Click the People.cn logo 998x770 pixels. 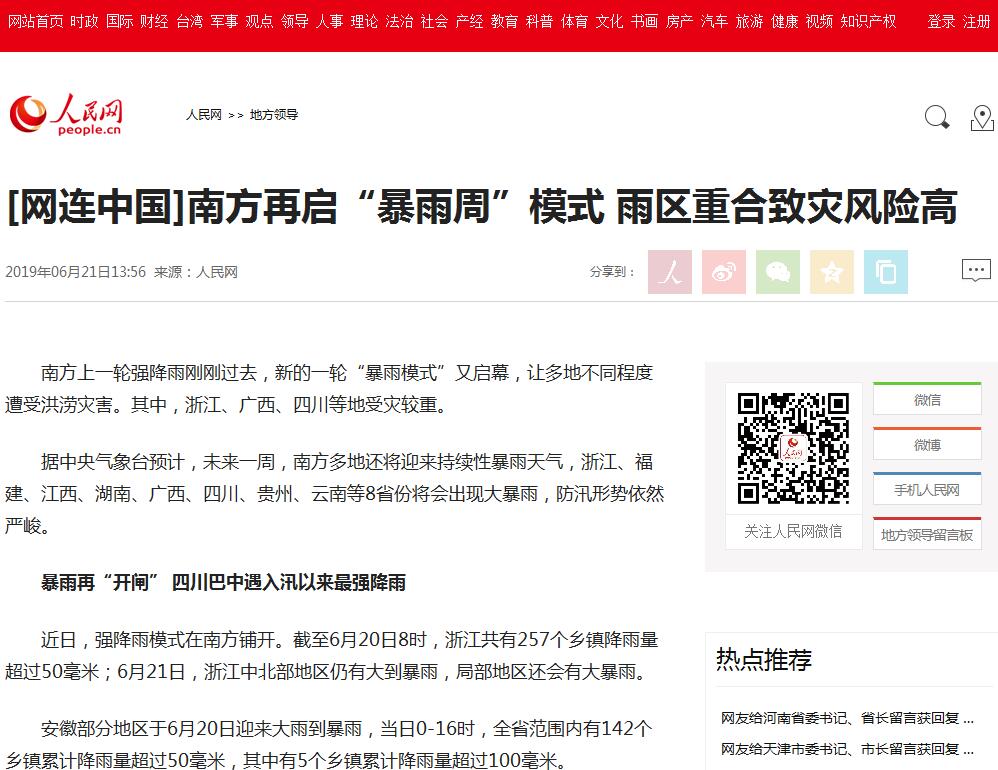[x=66, y=115]
